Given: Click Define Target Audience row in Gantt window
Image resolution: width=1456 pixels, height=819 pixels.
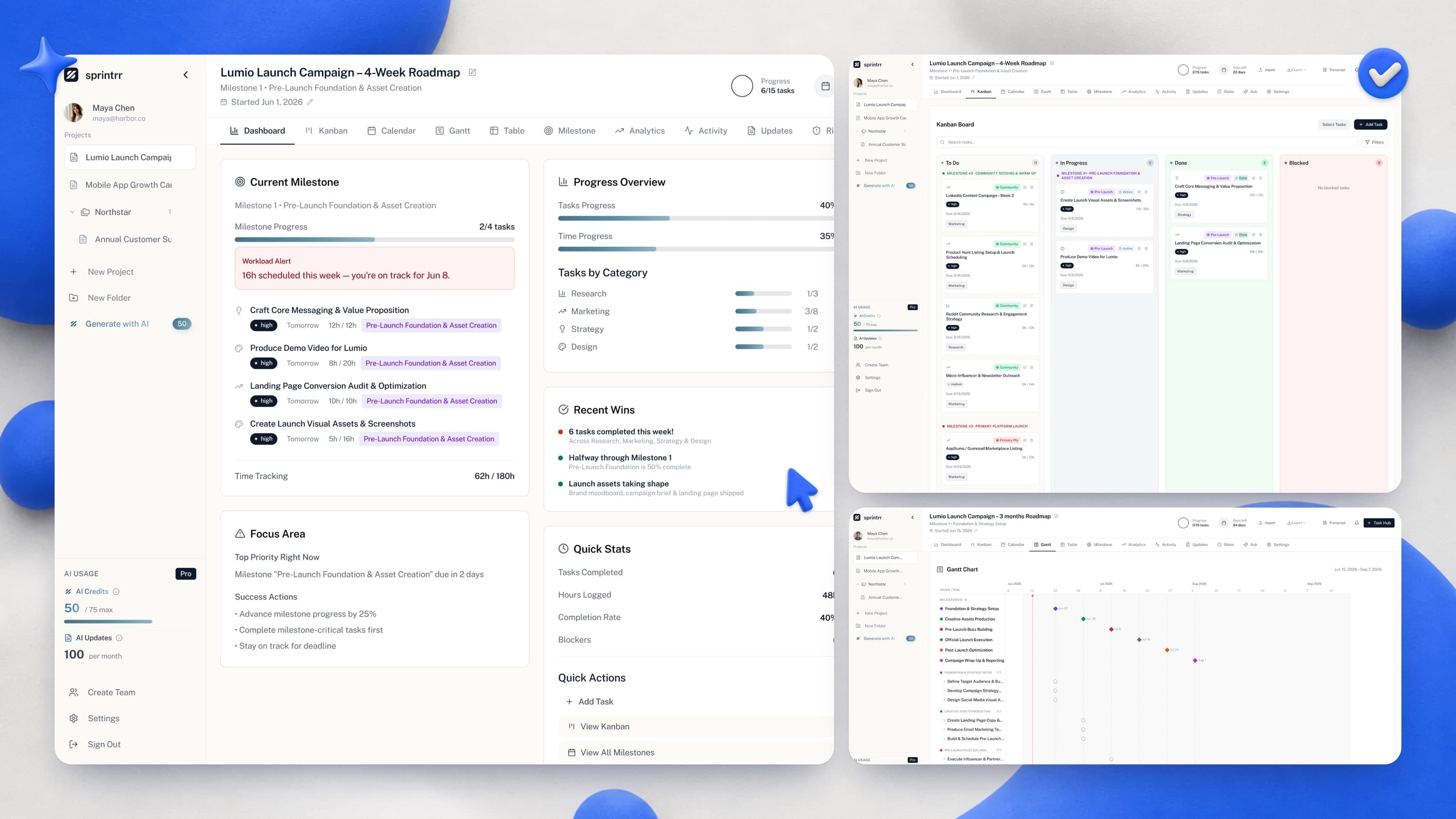Looking at the screenshot, I should (x=974, y=681).
